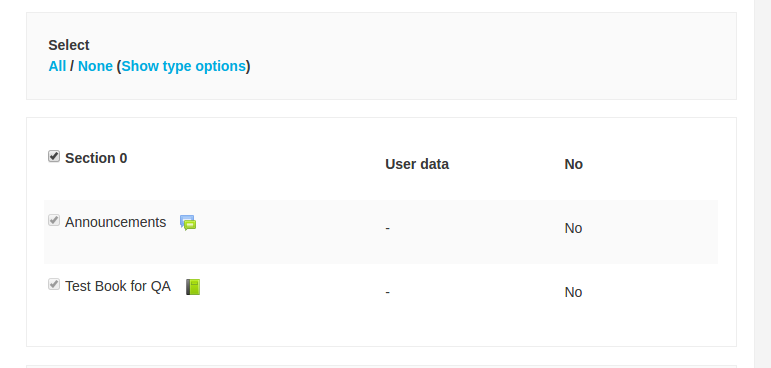
Task: Click the Section 0 label
Action: click(96, 158)
